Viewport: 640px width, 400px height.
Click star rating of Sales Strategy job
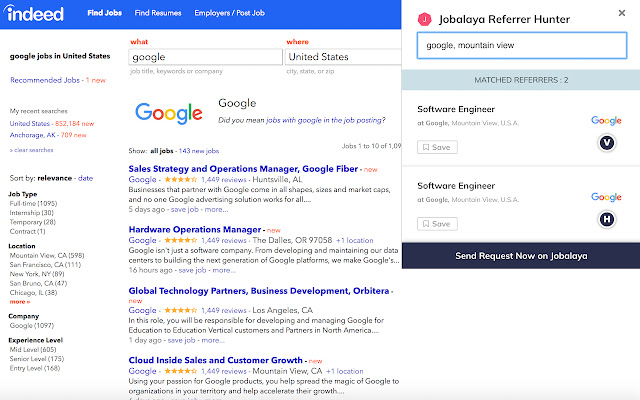[x=180, y=180]
